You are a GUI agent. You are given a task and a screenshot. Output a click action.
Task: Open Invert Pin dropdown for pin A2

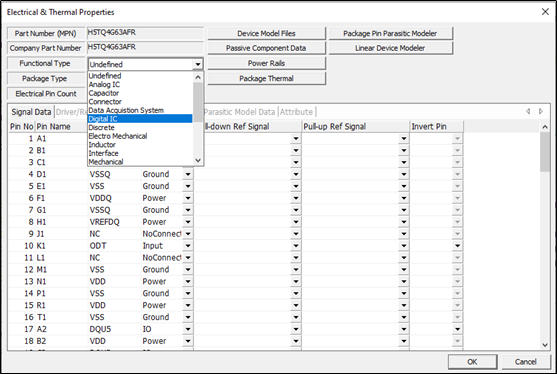click(458, 329)
